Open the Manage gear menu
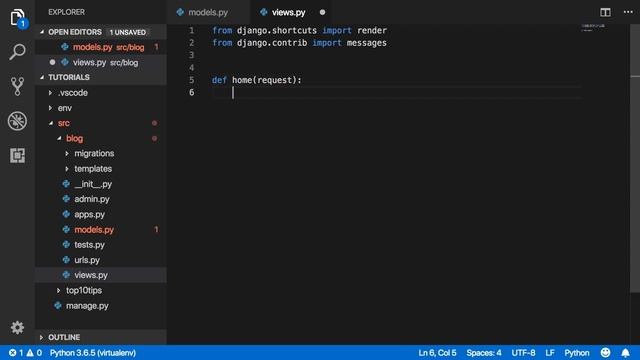This screenshot has width=640, height=360. click(x=17, y=327)
